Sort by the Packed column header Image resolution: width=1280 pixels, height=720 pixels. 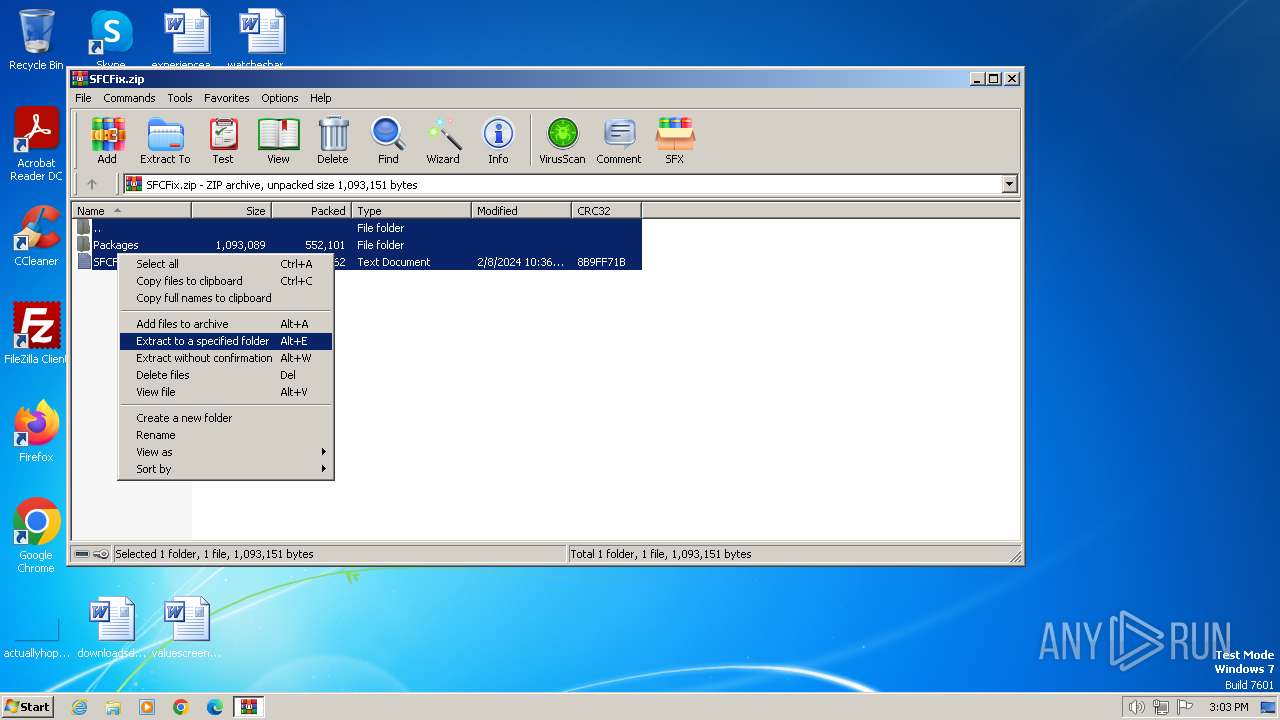[x=312, y=211]
